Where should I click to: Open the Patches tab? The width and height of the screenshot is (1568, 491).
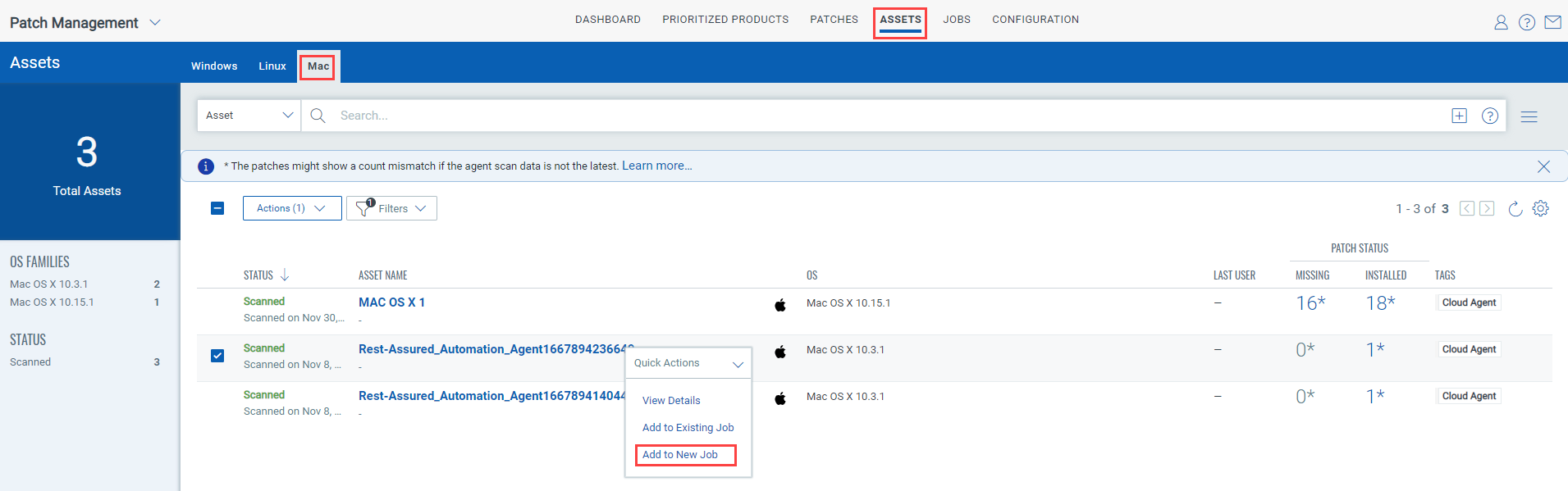pyautogui.click(x=834, y=19)
